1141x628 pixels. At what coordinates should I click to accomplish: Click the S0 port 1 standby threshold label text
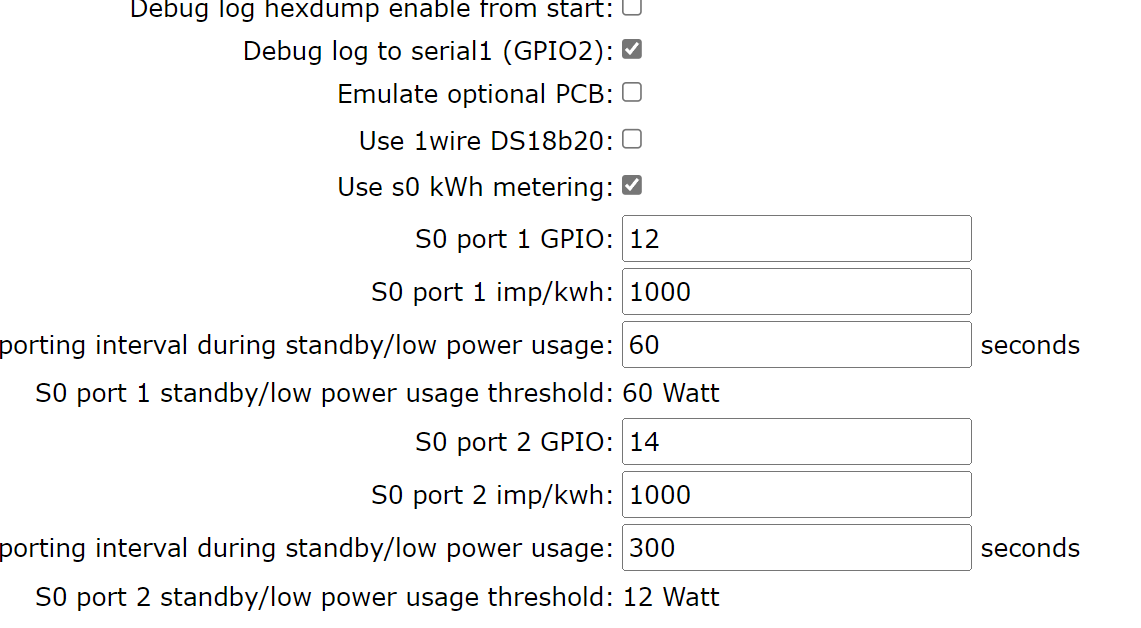[x=323, y=393]
